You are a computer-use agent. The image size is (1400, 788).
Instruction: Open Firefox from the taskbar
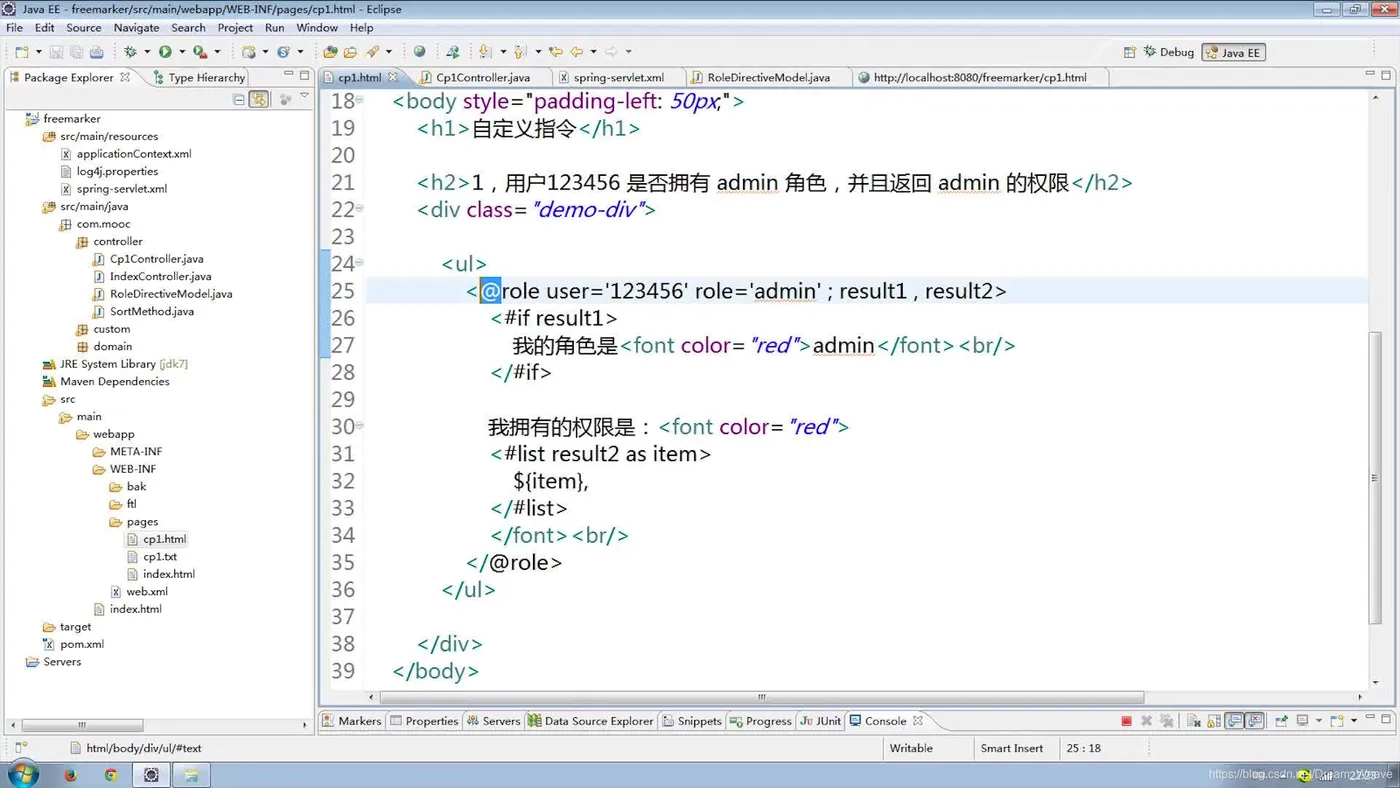[x=70, y=775]
